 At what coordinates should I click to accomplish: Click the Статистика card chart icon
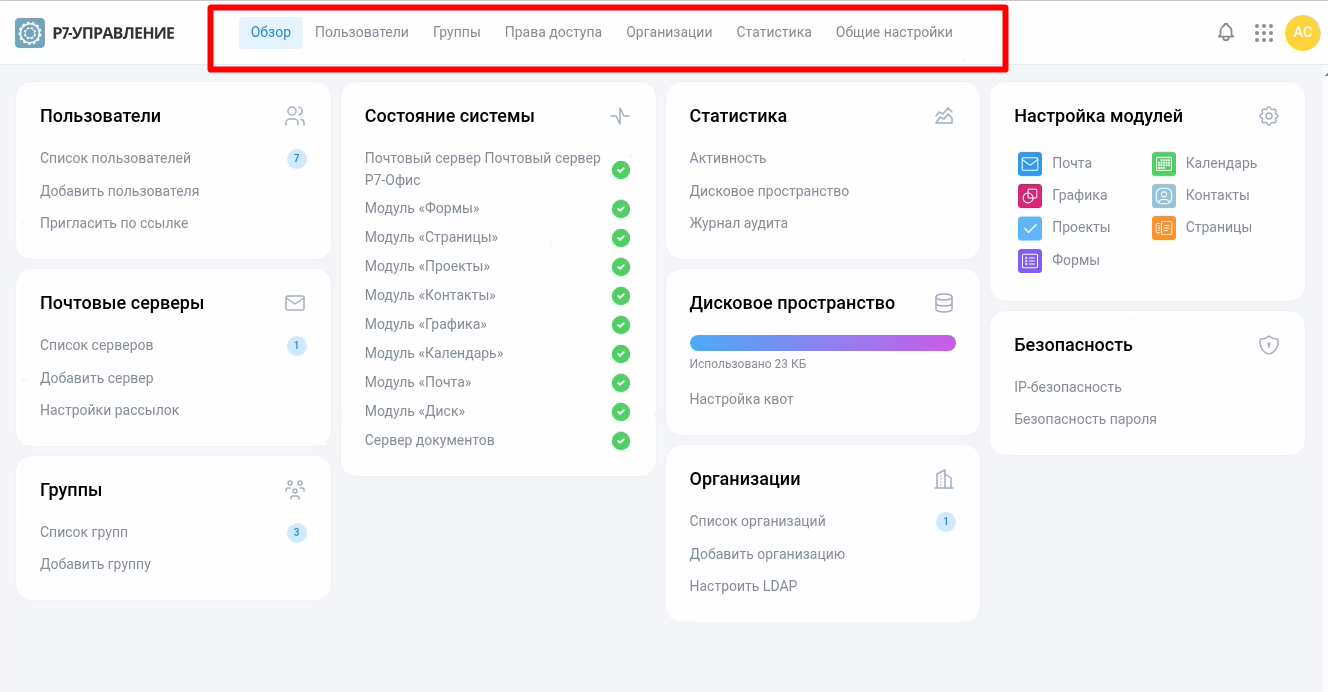click(x=944, y=116)
